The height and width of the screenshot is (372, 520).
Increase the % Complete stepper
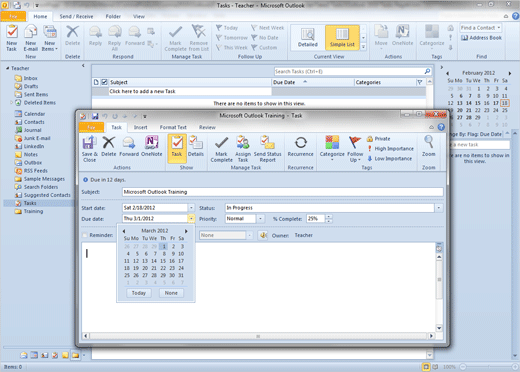pyautogui.click(x=329, y=217)
